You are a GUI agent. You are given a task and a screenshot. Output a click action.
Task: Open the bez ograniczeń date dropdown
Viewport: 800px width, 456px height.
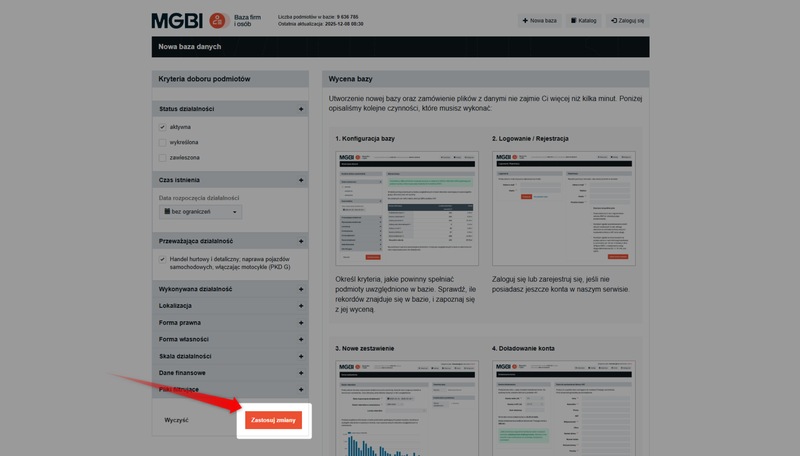click(x=202, y=212)
